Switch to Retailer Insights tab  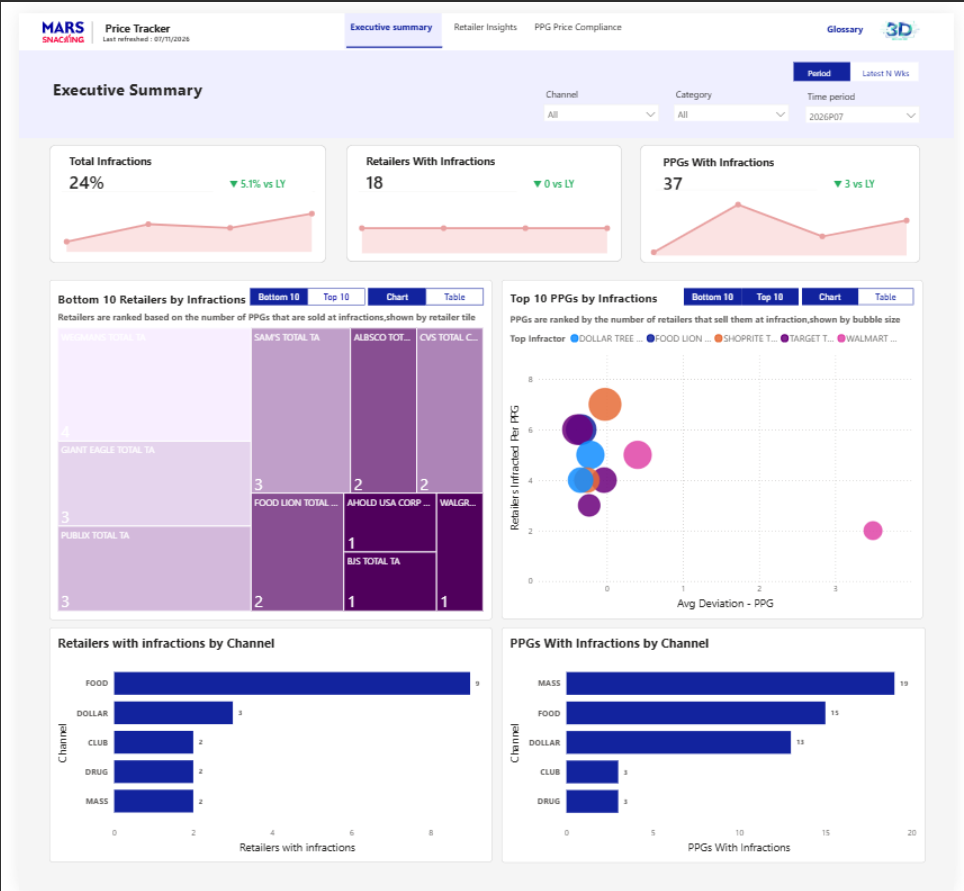tap(485, 27)
